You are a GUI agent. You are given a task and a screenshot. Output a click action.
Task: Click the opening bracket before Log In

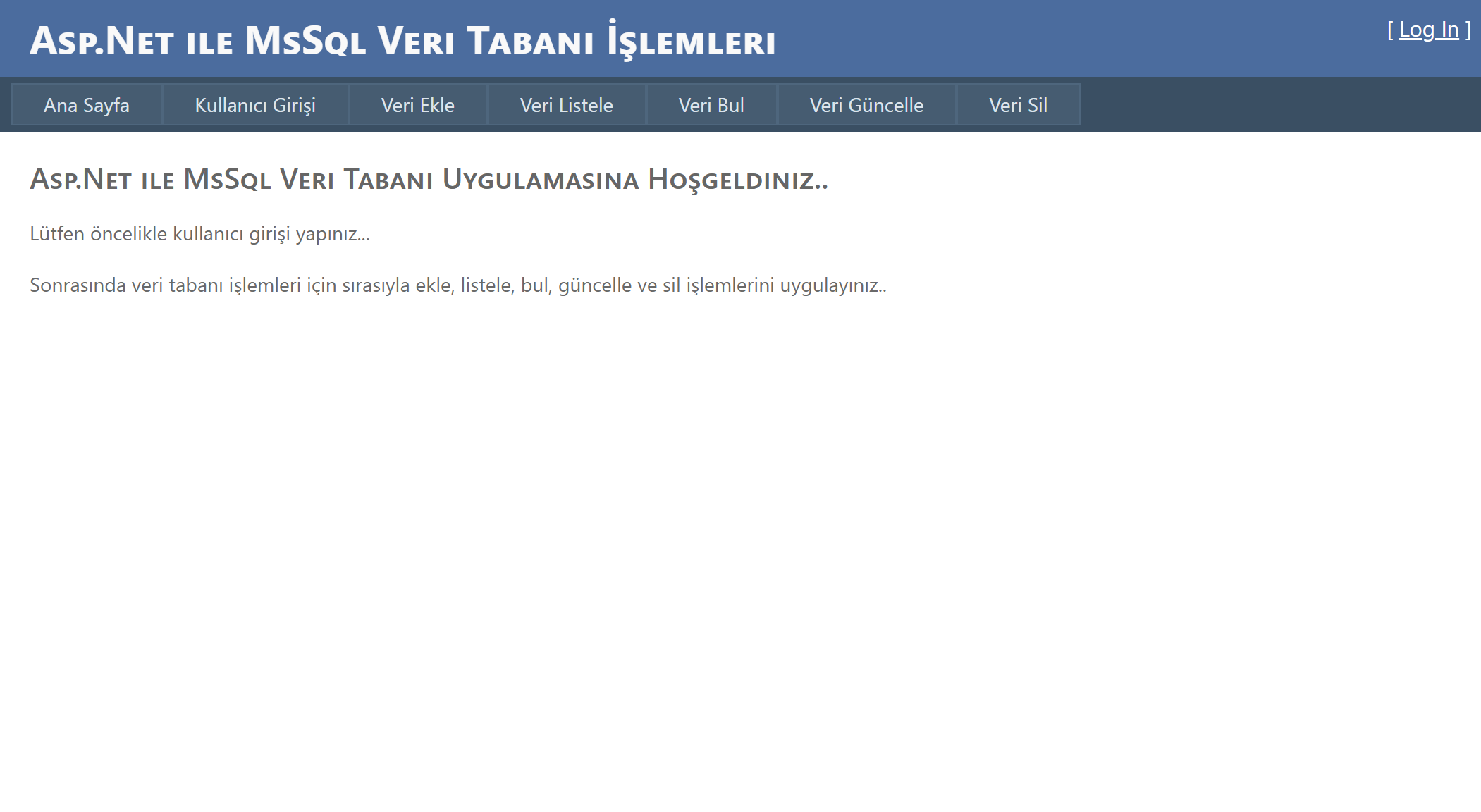pyautogui.click(x=1390, y=30)
